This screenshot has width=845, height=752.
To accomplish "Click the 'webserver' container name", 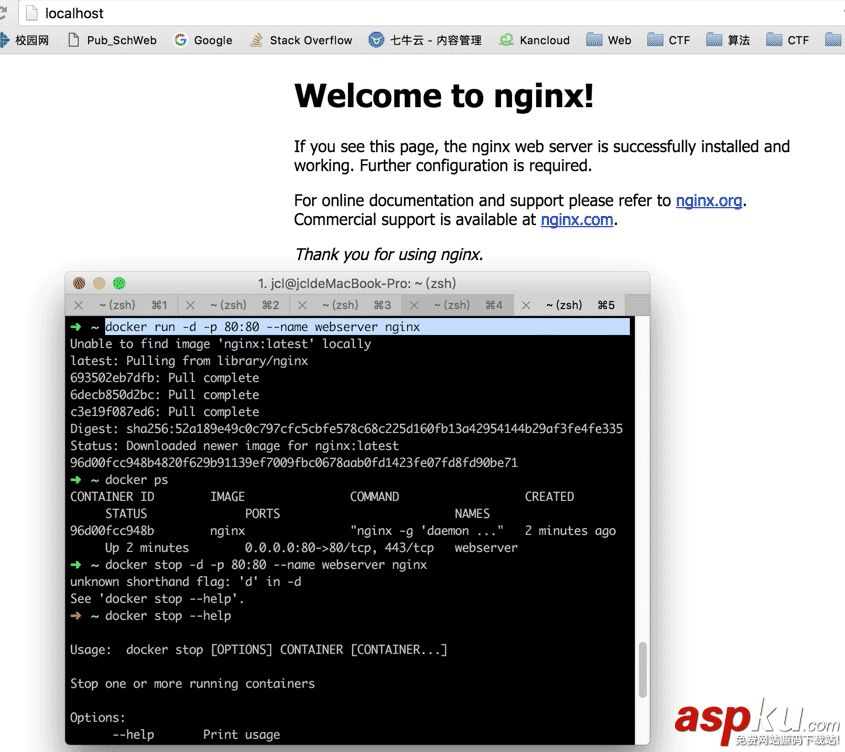I will (x=486, y=548).
